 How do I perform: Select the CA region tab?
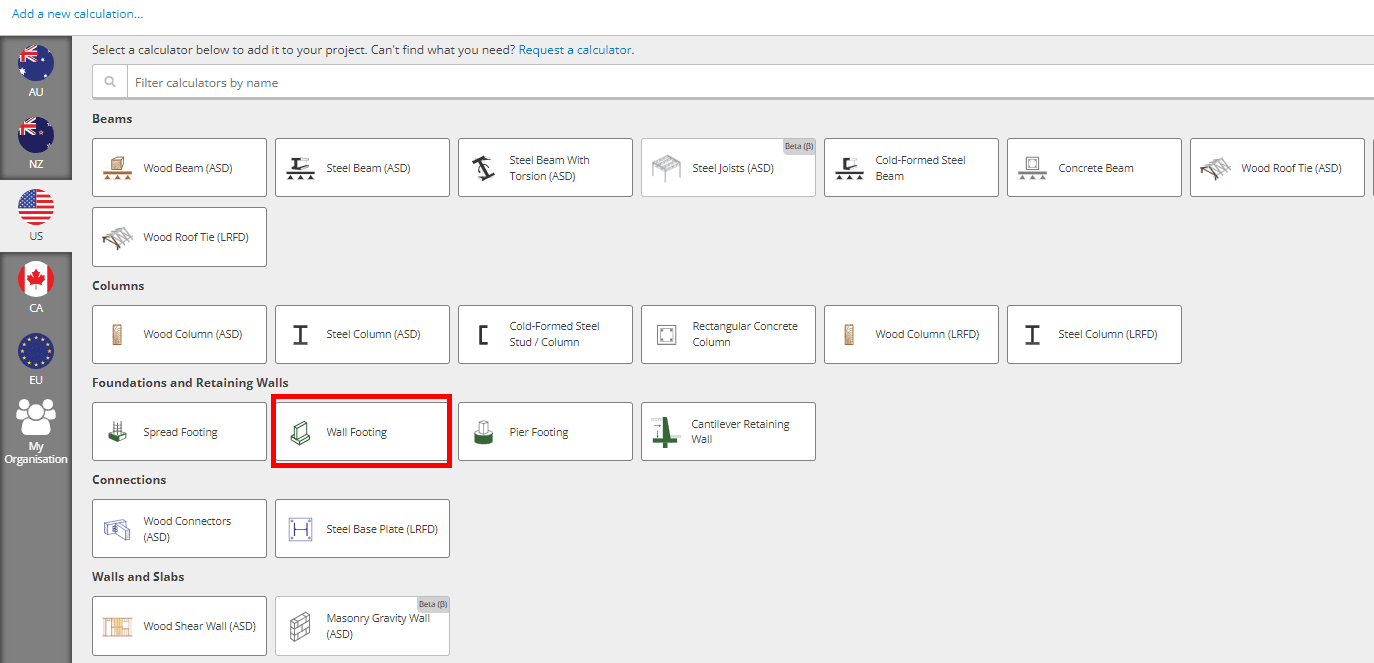(36, 288)
